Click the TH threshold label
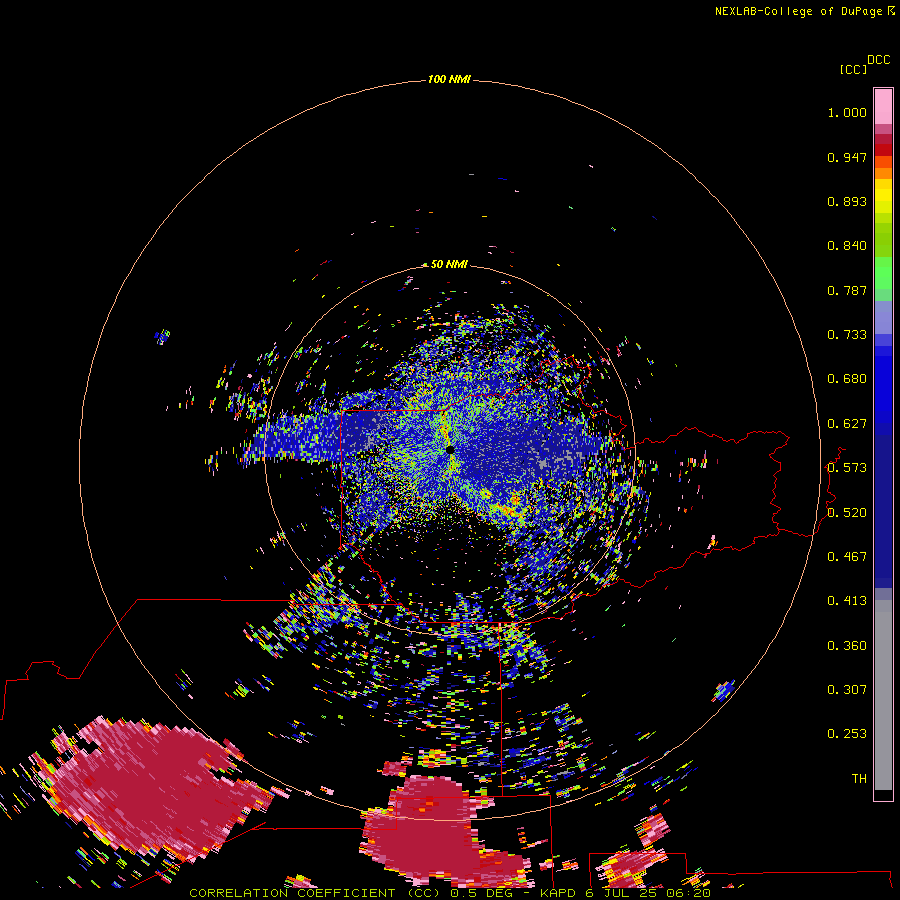900x900 pixels. point(859,779)
